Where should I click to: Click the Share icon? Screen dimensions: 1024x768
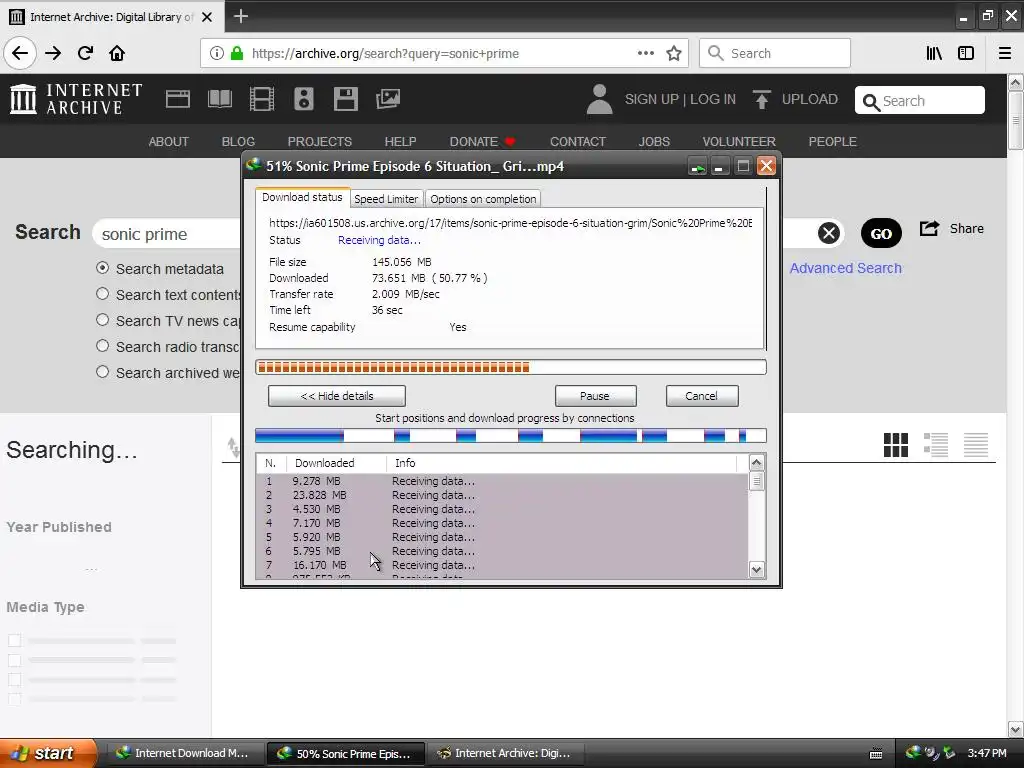(929, 229)
